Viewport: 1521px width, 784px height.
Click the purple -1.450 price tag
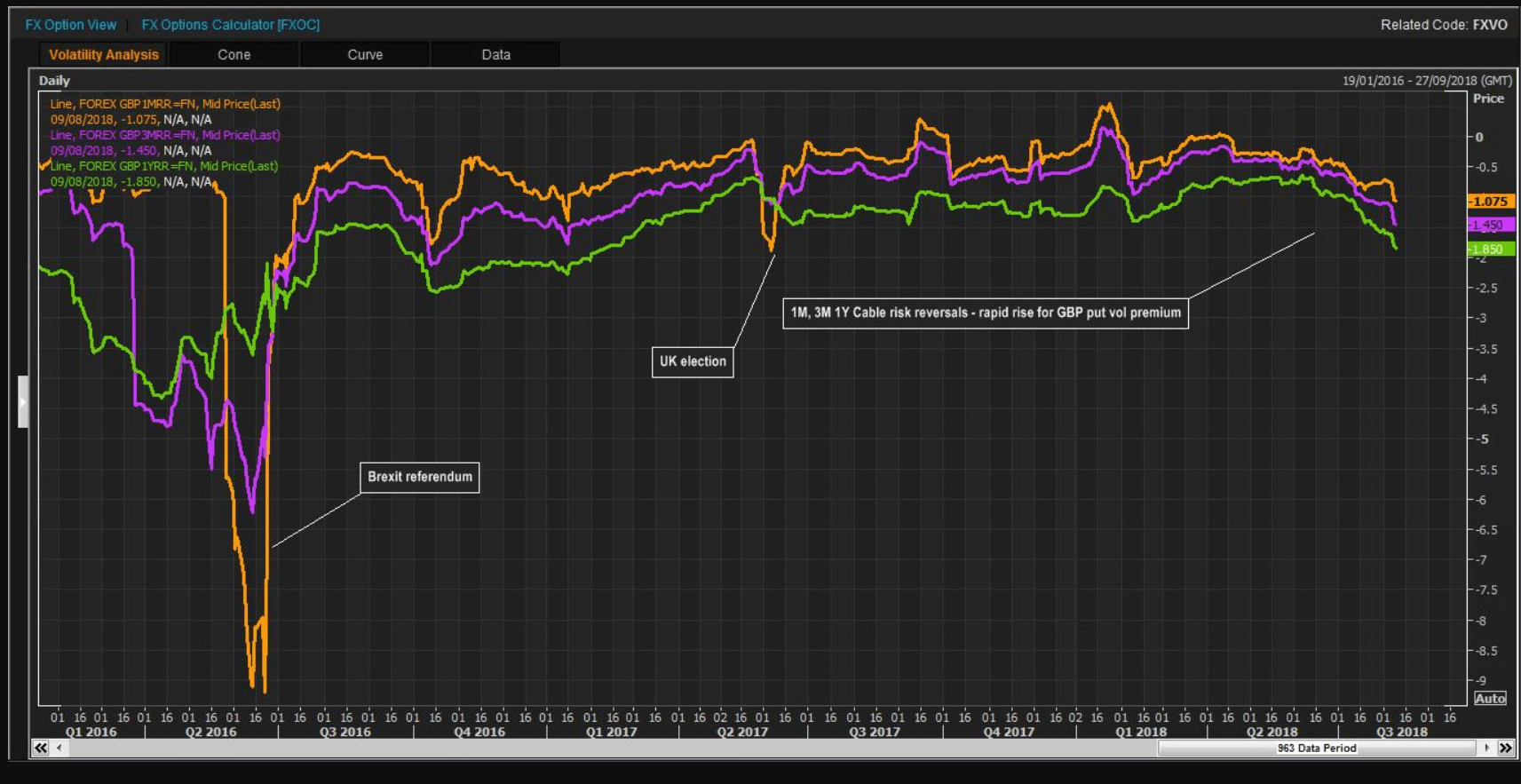1490,226
